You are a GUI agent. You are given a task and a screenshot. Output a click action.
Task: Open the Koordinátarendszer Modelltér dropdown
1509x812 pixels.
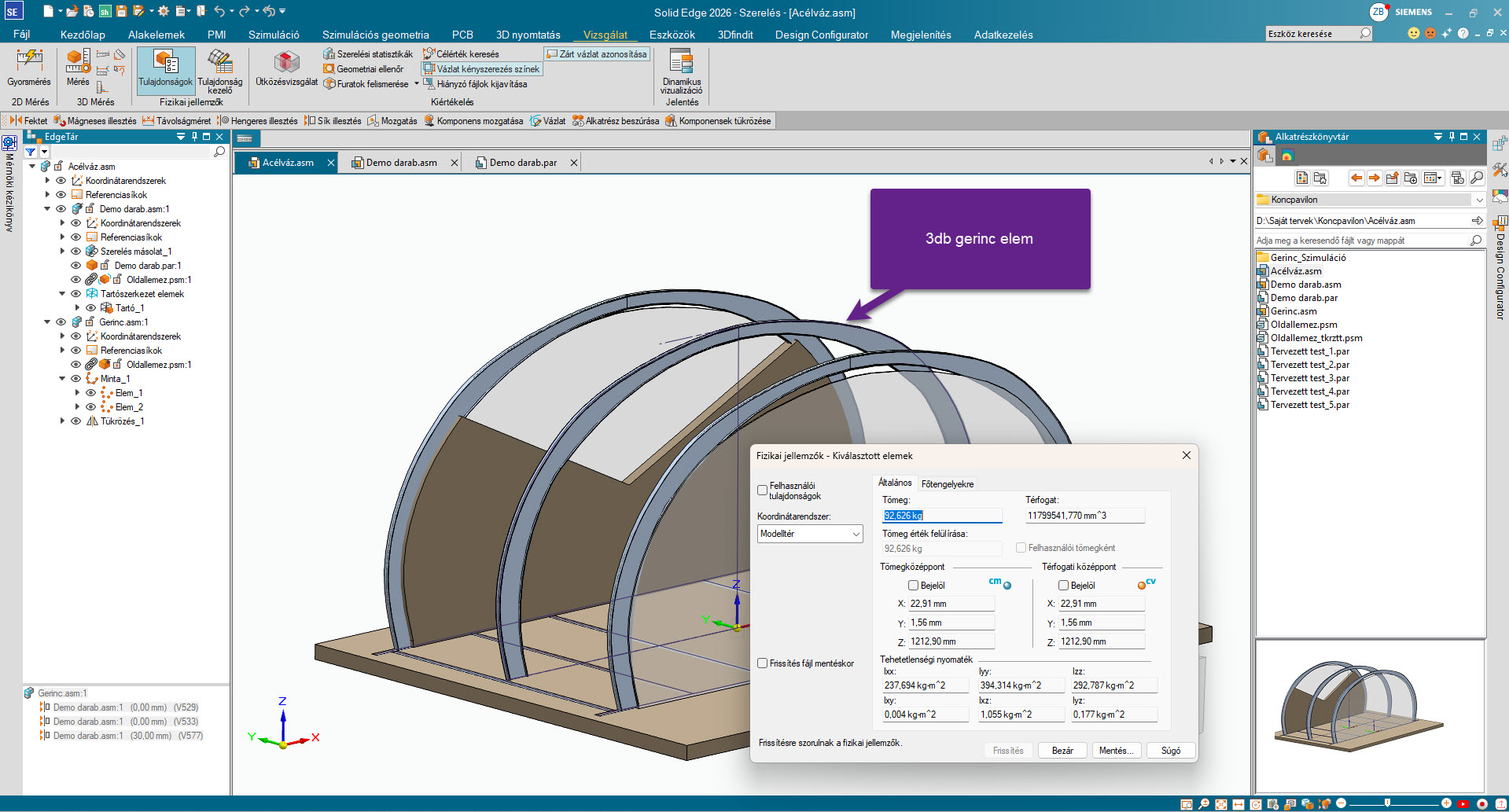coord(810,534)
